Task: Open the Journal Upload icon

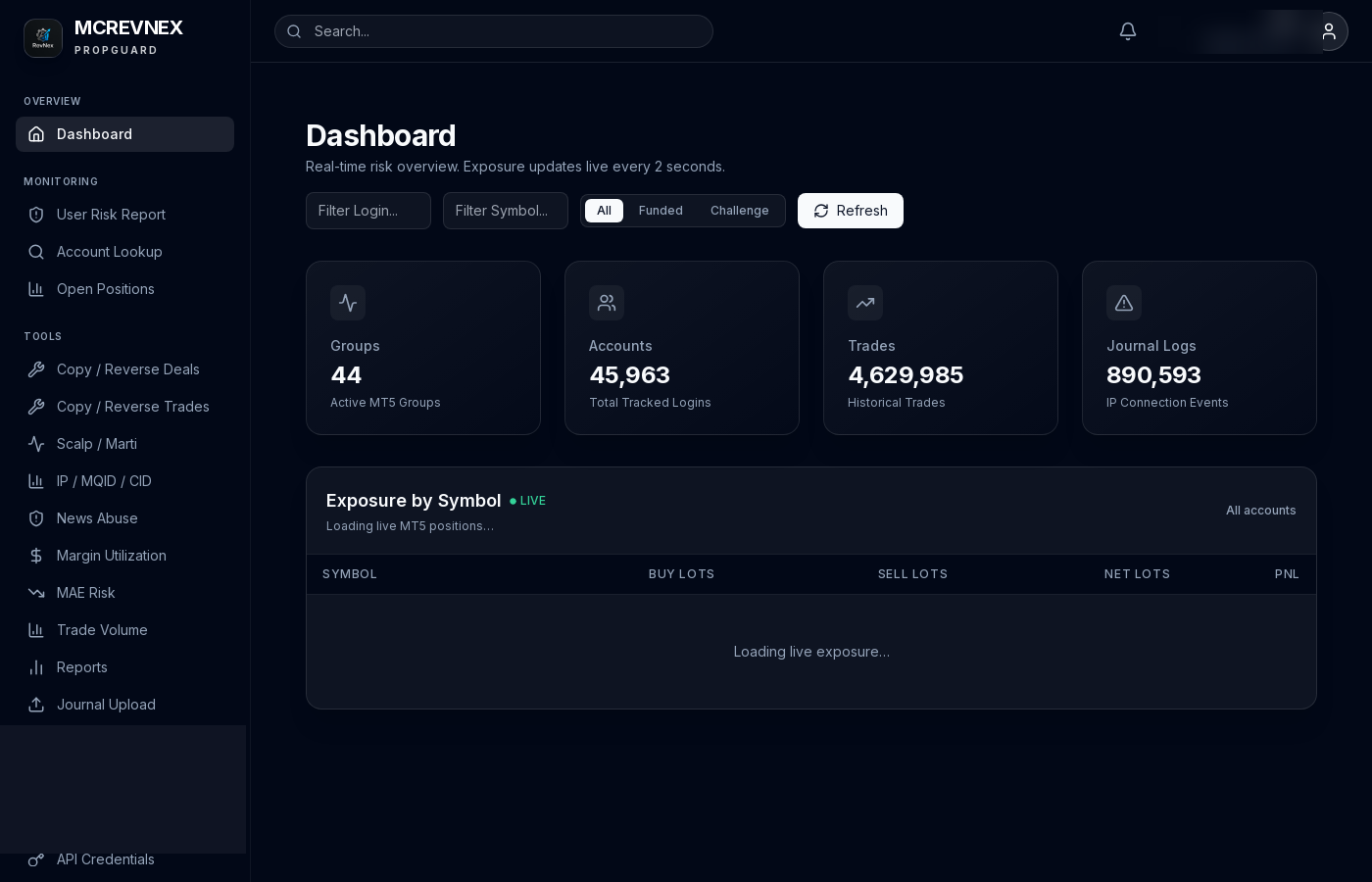Action: [x=36, y=705]
